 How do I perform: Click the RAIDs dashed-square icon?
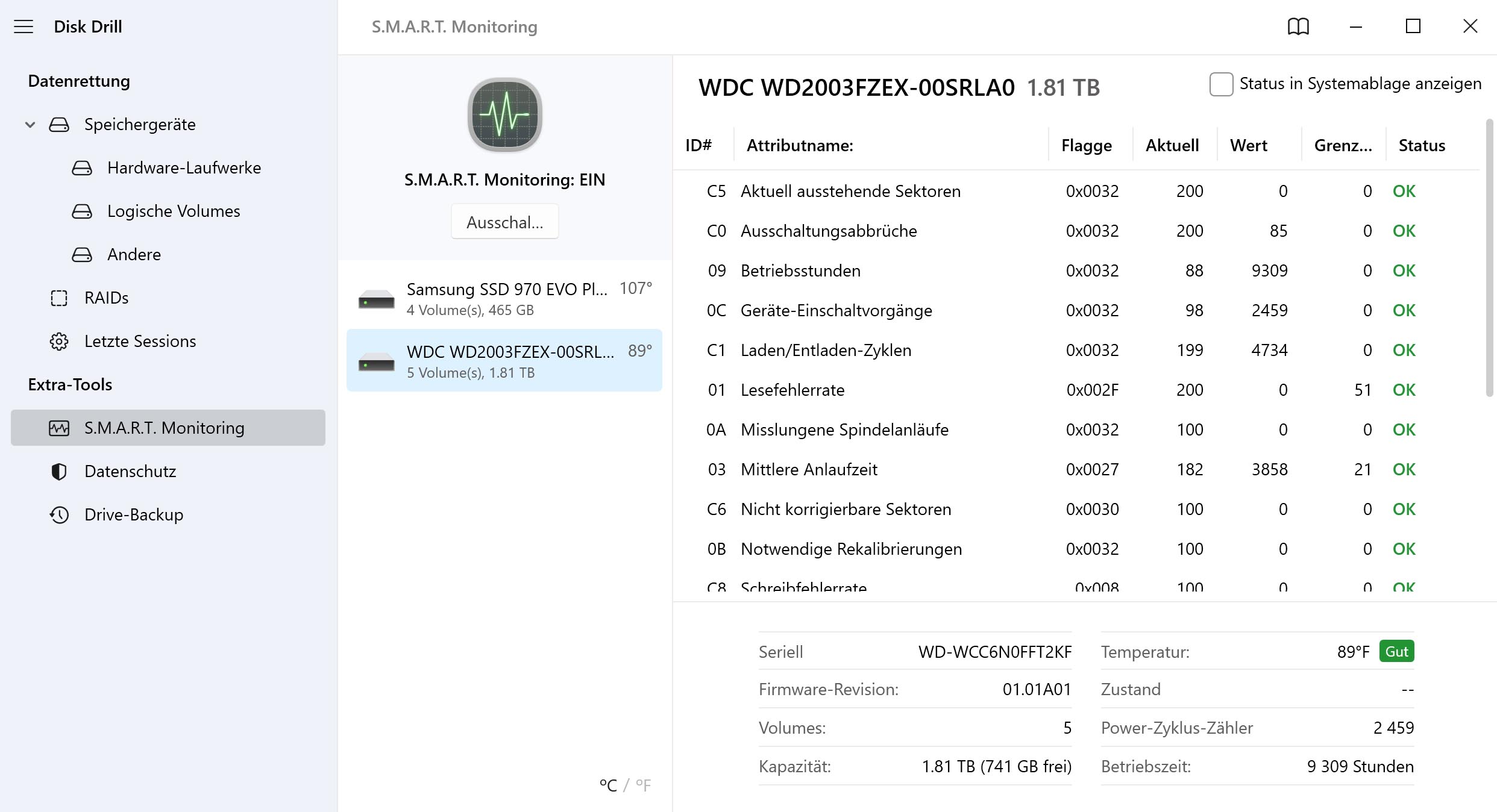tap(59, 298)
